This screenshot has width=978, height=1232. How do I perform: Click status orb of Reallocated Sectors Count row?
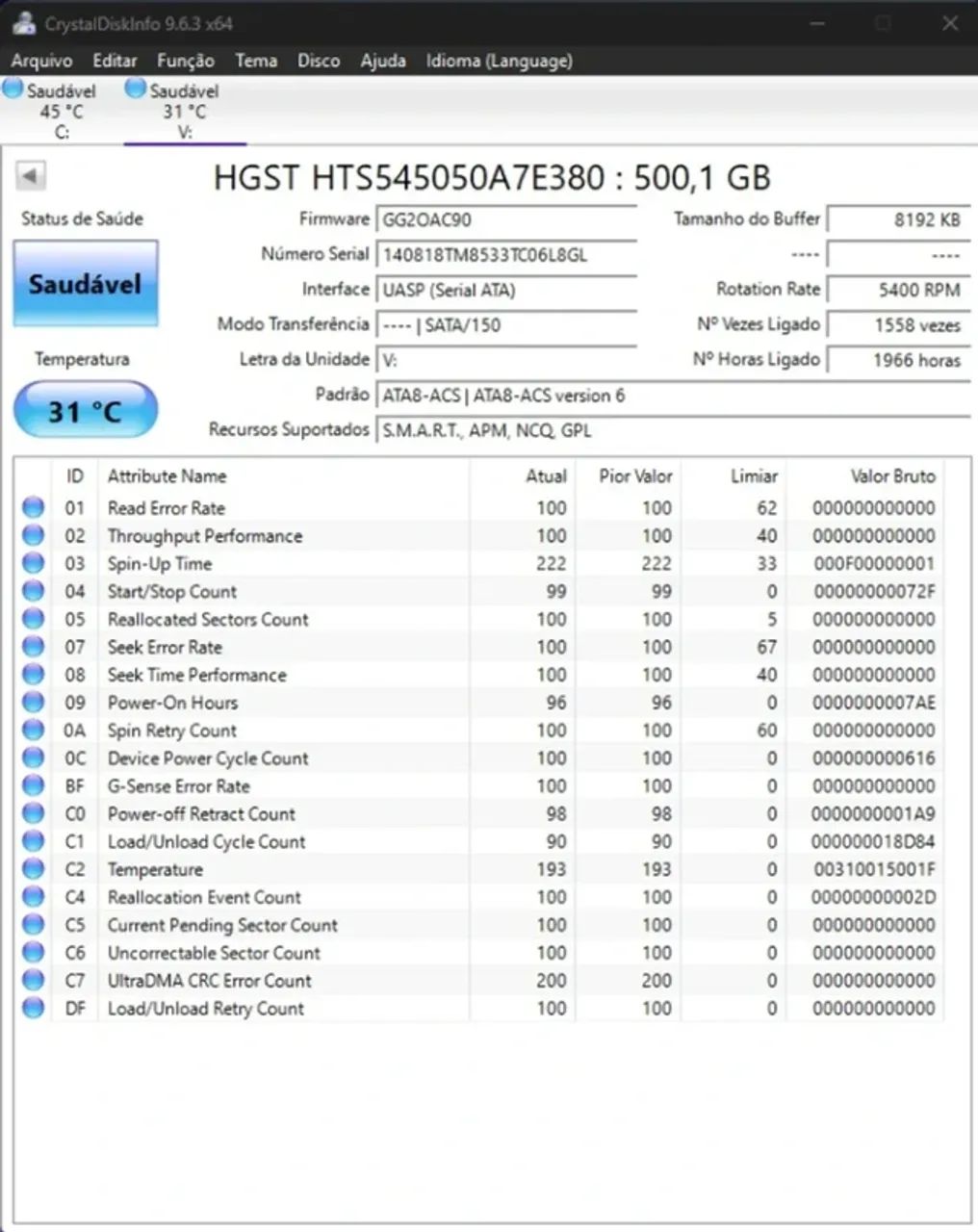tap(34, 619)
